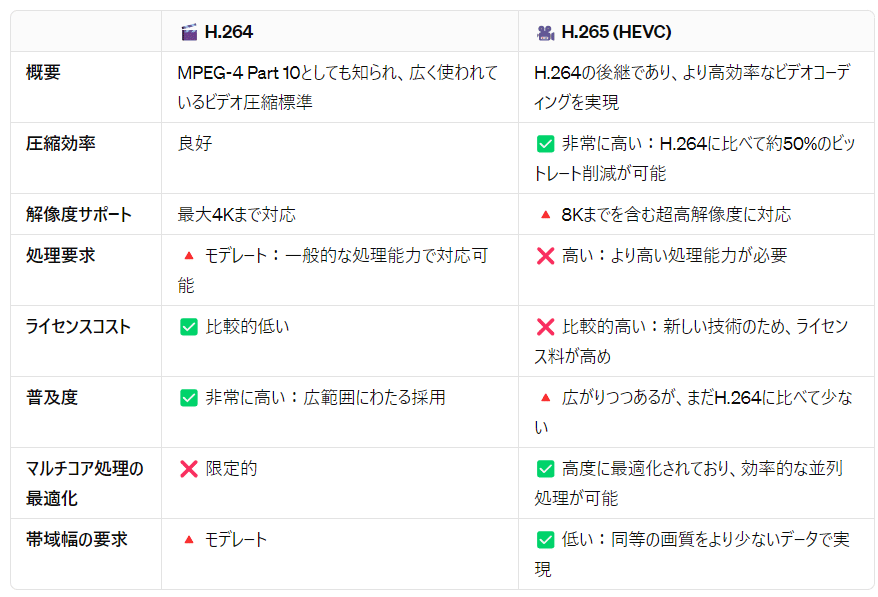Screen dimensions: 878x597
Task: Click the 概要 row label
Action: 44,73
